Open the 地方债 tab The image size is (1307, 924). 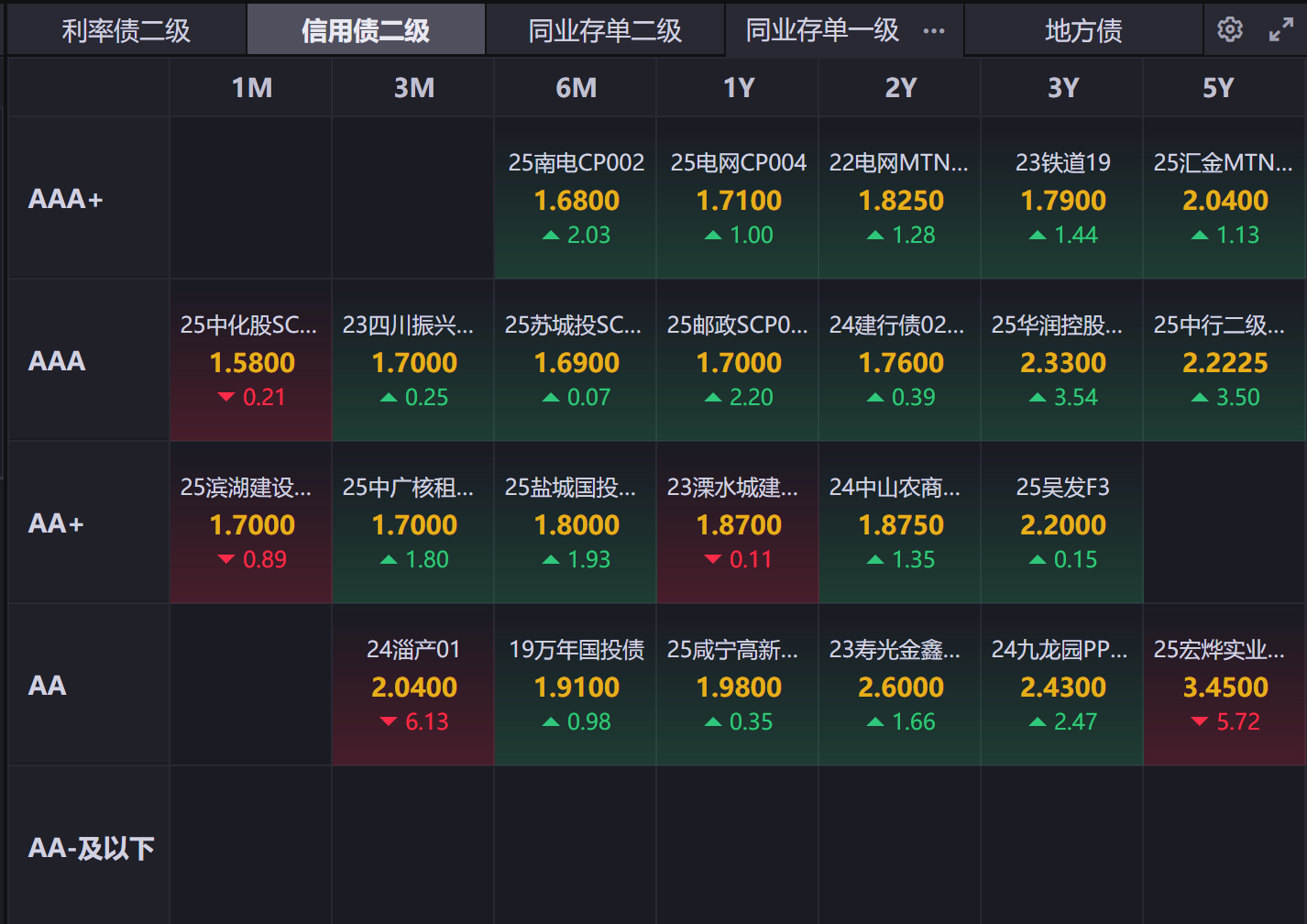[x=1083, y=31]
